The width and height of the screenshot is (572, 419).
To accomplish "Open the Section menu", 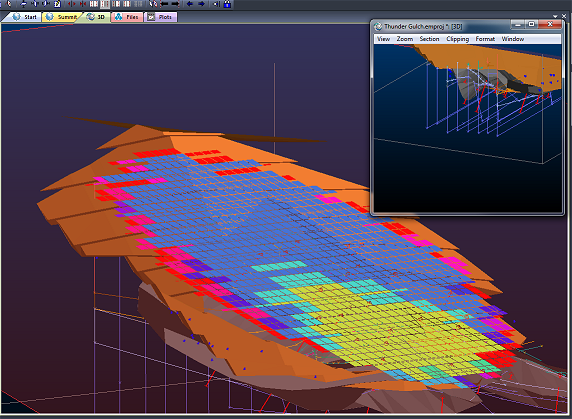I will point(429,39).
